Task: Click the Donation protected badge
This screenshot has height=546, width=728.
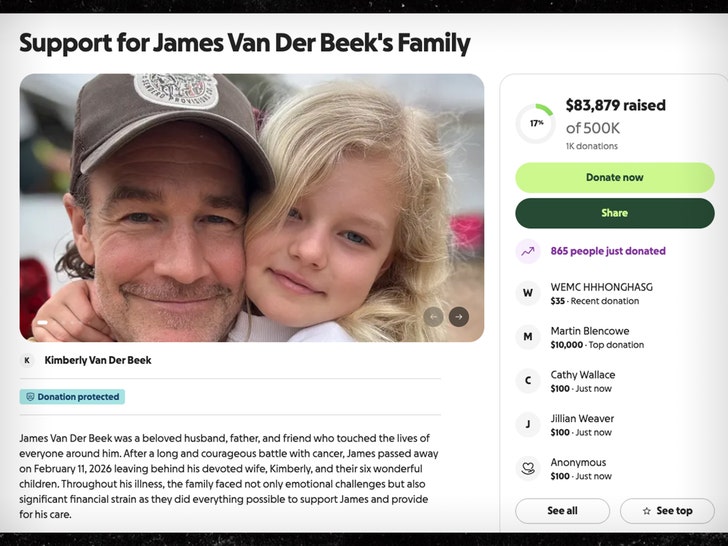Action: pyautogui.click(x=72, y=397)
